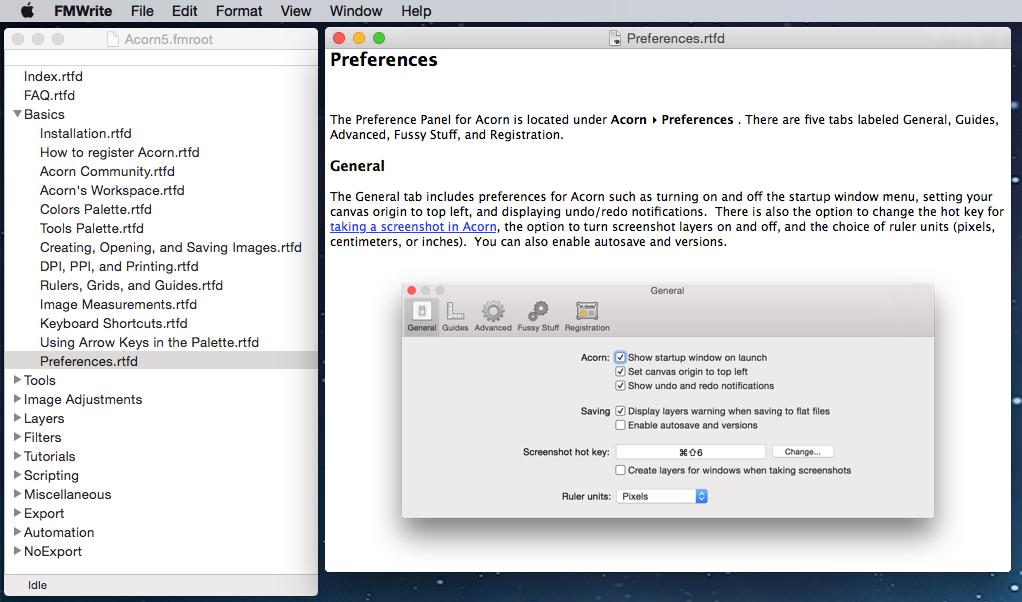Select DPI, PPI, and Printing.rtfd
Viewport: 1022px width, 602px height.
(x=119, y=266)
